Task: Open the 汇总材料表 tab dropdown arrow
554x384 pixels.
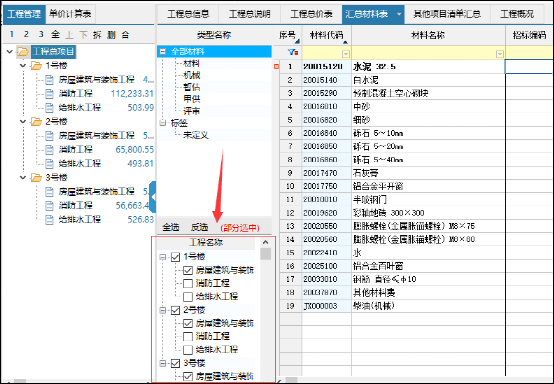Action: tap(399, 14)
